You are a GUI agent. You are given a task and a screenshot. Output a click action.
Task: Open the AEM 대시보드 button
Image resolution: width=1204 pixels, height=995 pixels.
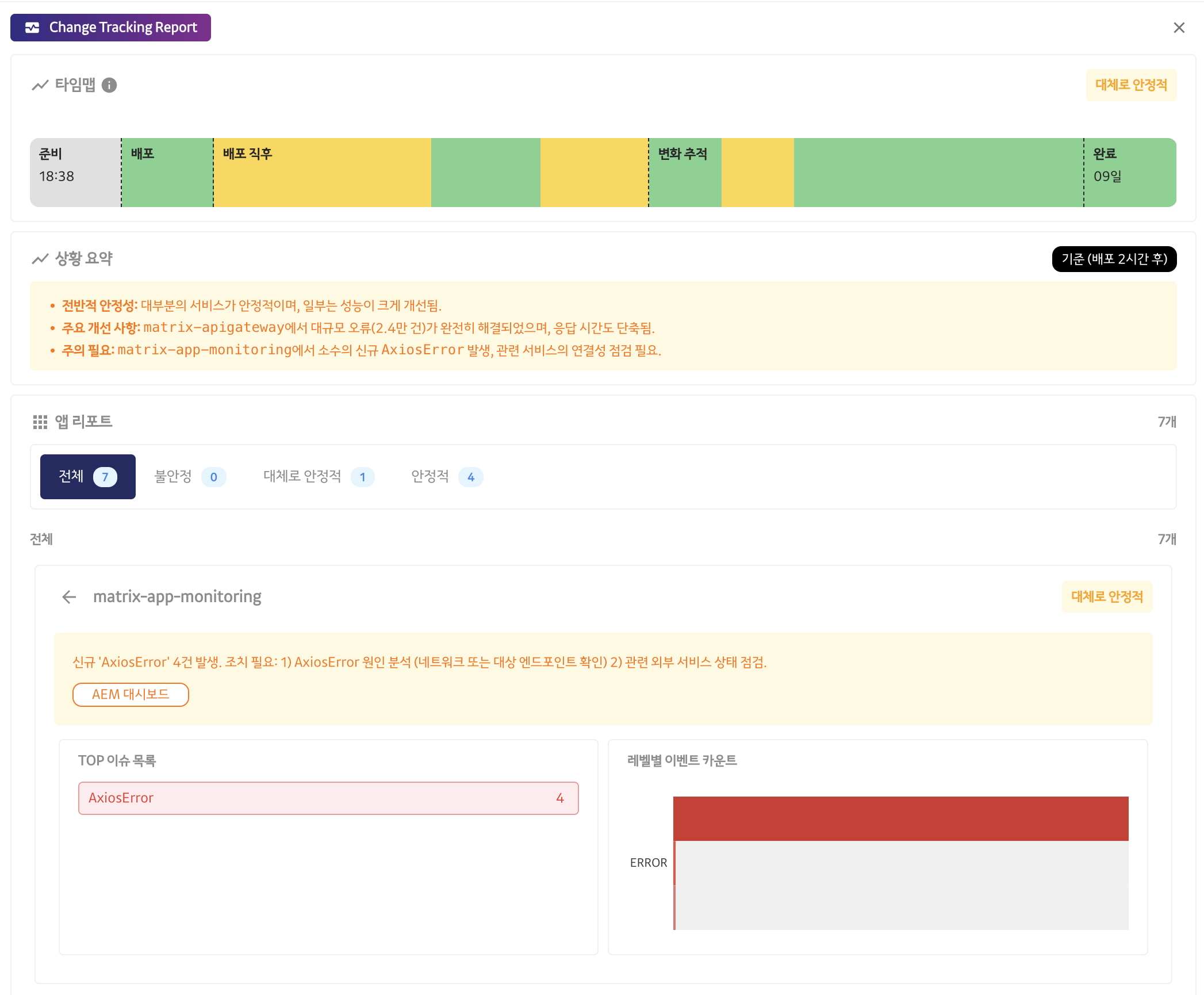point(131,695)
